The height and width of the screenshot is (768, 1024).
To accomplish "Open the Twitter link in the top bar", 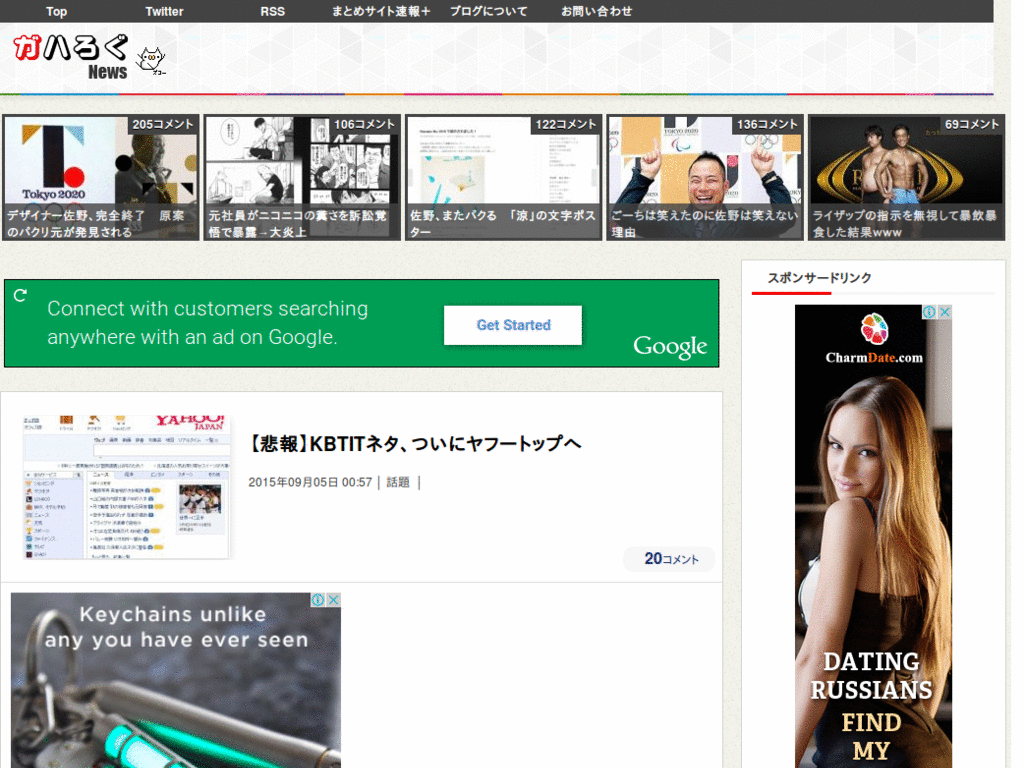I will (x=164, y=11).
